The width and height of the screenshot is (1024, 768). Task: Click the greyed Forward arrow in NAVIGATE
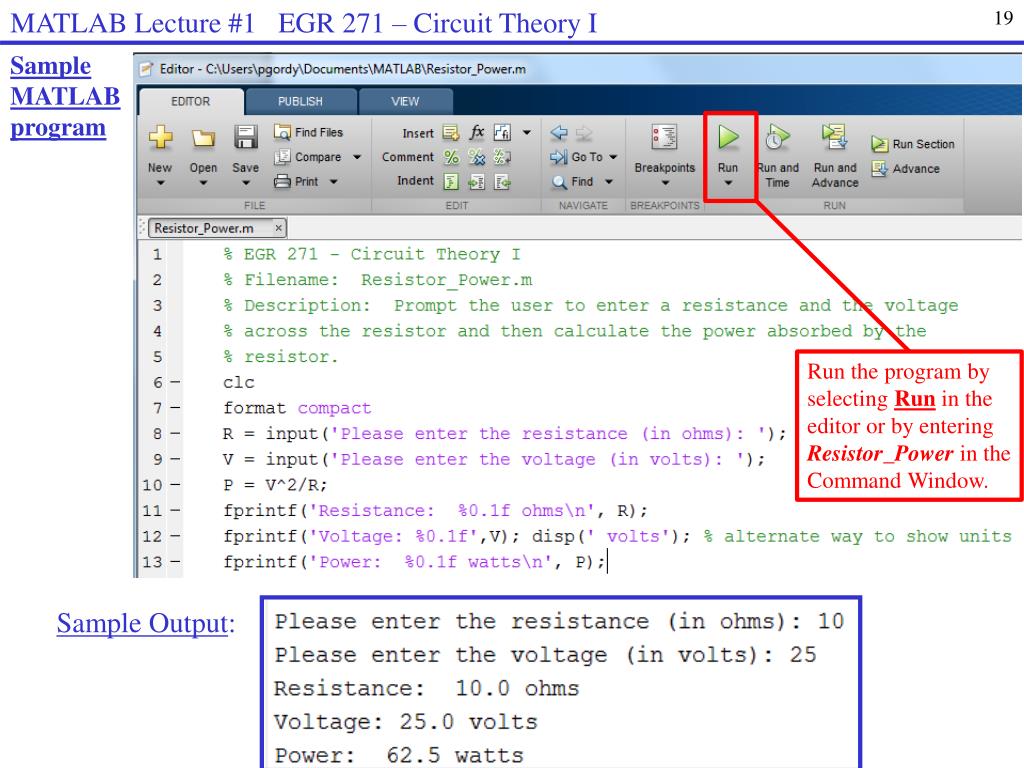[x=584, y=133]
